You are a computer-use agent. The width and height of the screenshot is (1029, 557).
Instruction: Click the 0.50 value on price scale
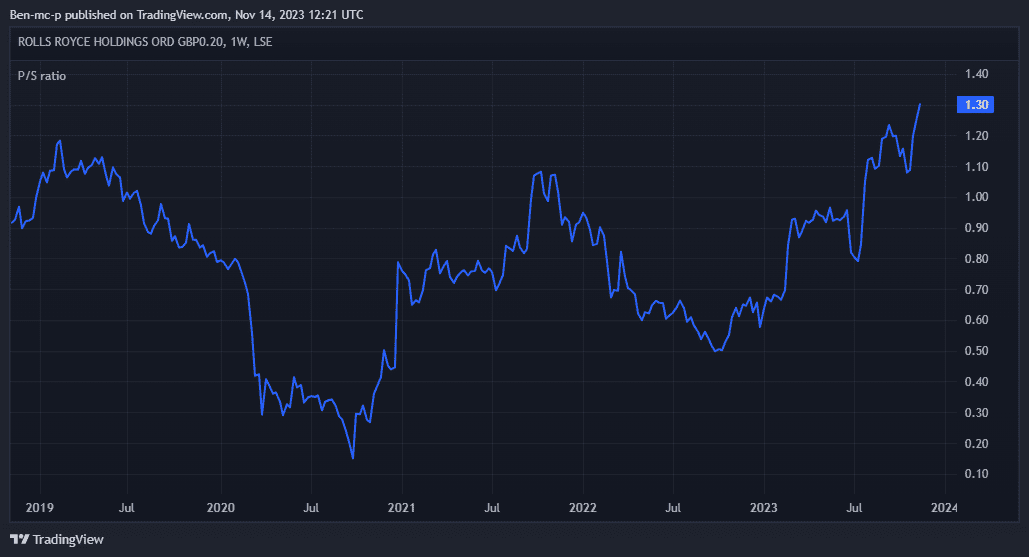point(976,351)
